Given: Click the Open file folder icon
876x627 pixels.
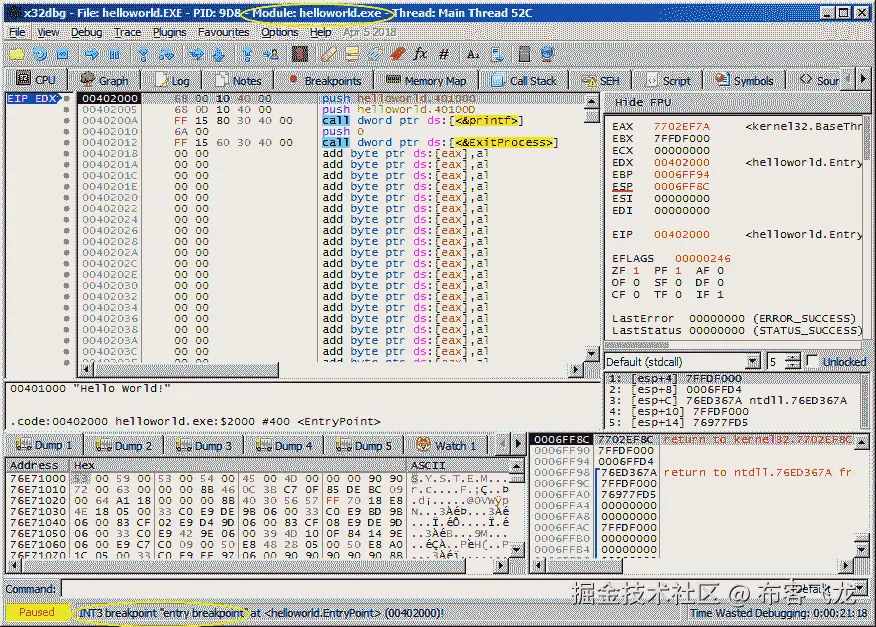Looking at the screenshot, I should point(16,54).
